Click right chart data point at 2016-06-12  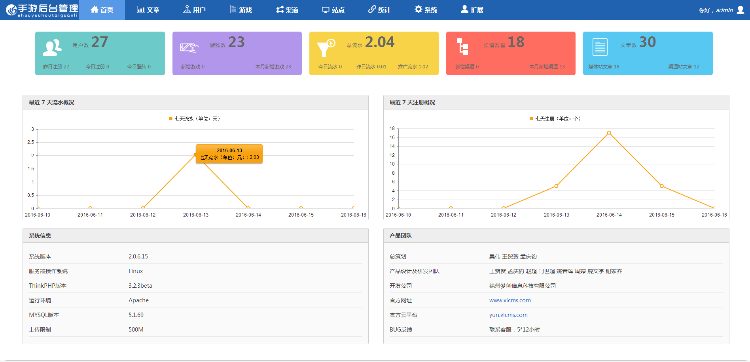[504, 208]
